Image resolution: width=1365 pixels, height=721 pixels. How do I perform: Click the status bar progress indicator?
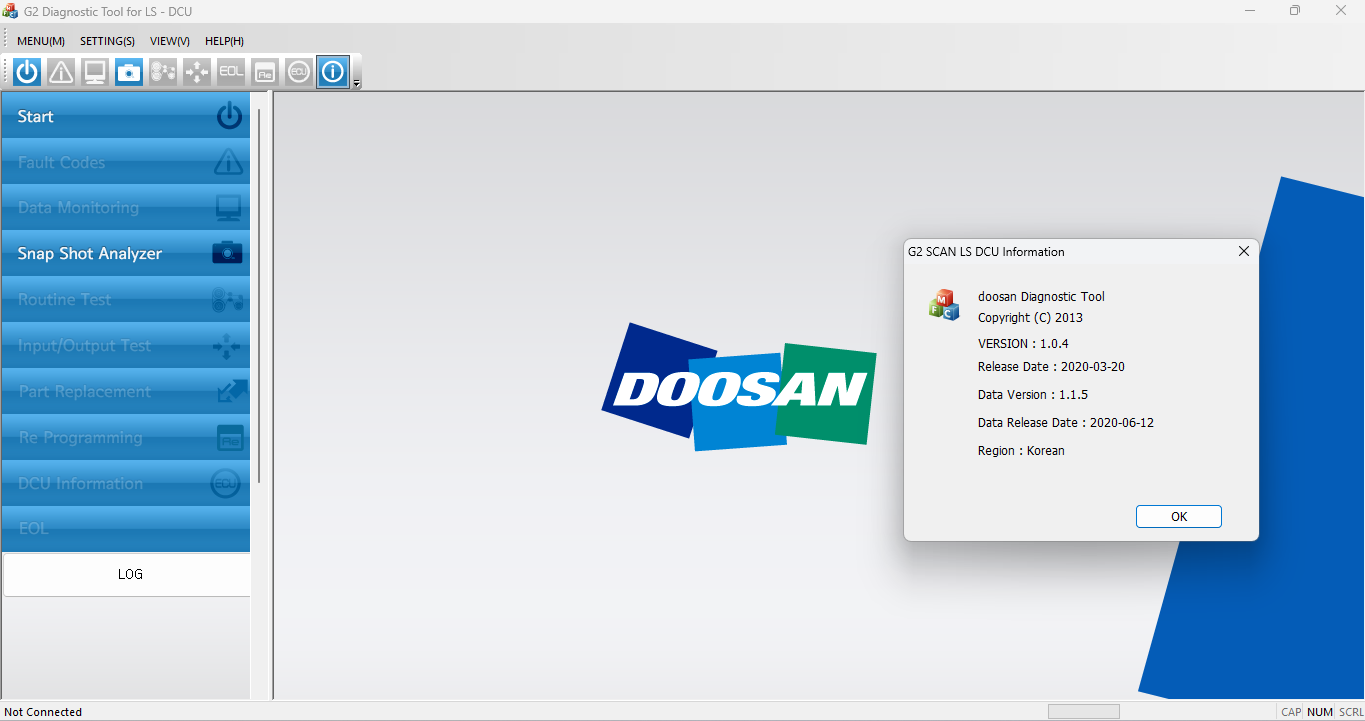1083,712
